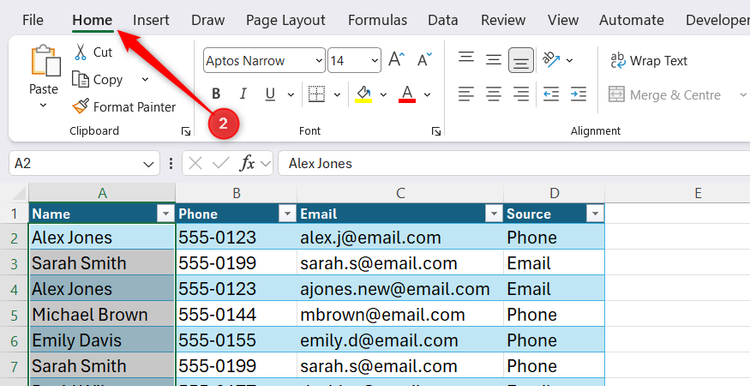Switch to the Review tab
Viewport: 750px width, 386px height.
click(503, 20)
